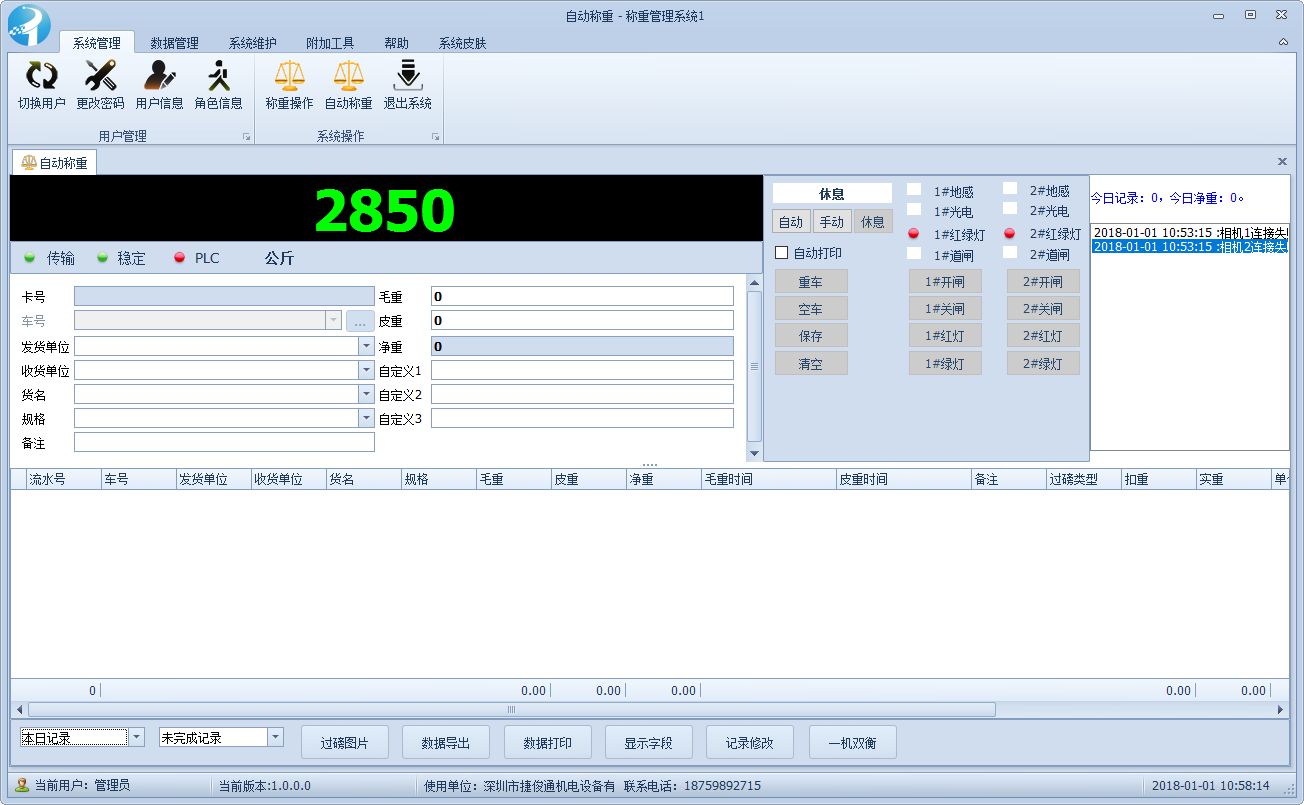Screen dimensions: 1304x805
Task: Expand the 未完成记录 filter dropdown
Action: pos(275,737)
